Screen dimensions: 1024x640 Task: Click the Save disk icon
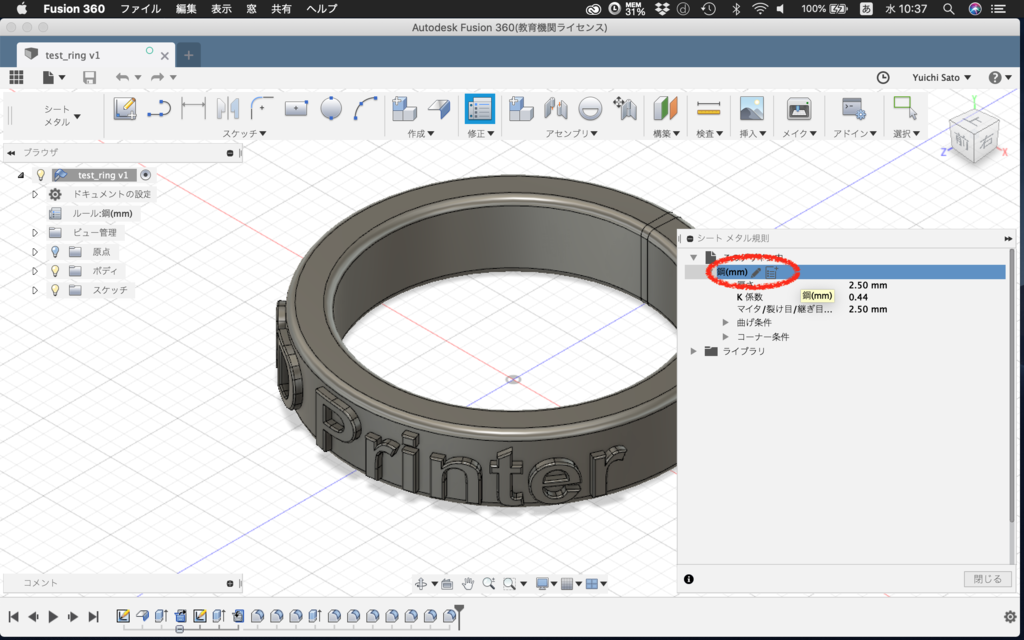pyautogui.click(x=89, y=77)
